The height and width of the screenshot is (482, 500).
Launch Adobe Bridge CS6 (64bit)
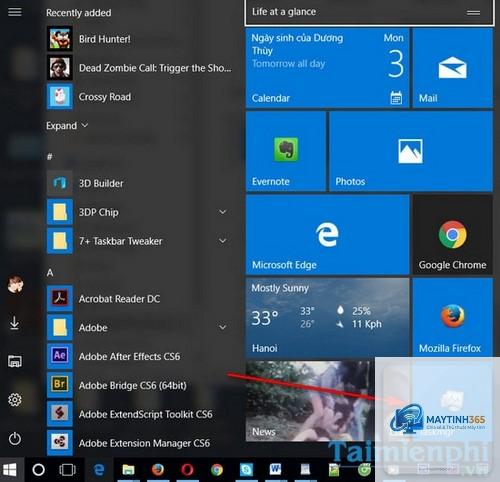coord(140,385)
